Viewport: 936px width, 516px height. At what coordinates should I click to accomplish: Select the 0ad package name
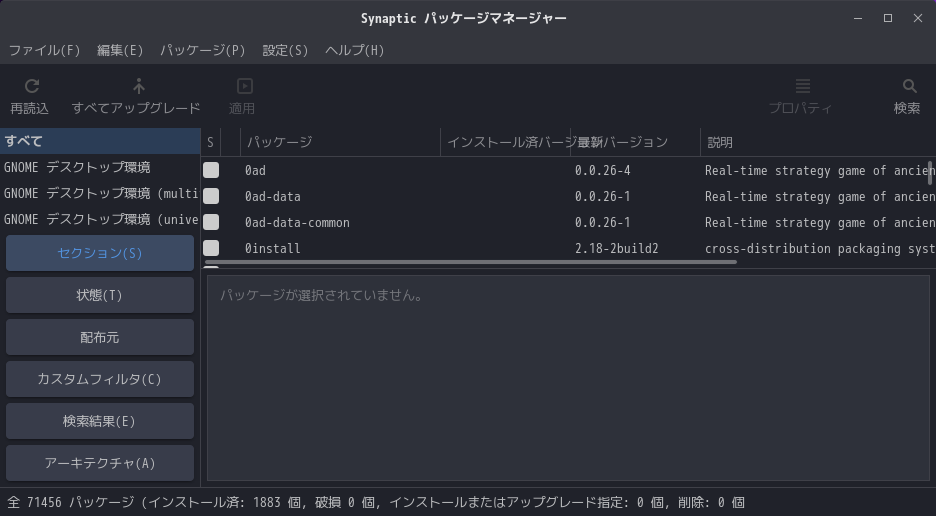(x=255, y=171)
